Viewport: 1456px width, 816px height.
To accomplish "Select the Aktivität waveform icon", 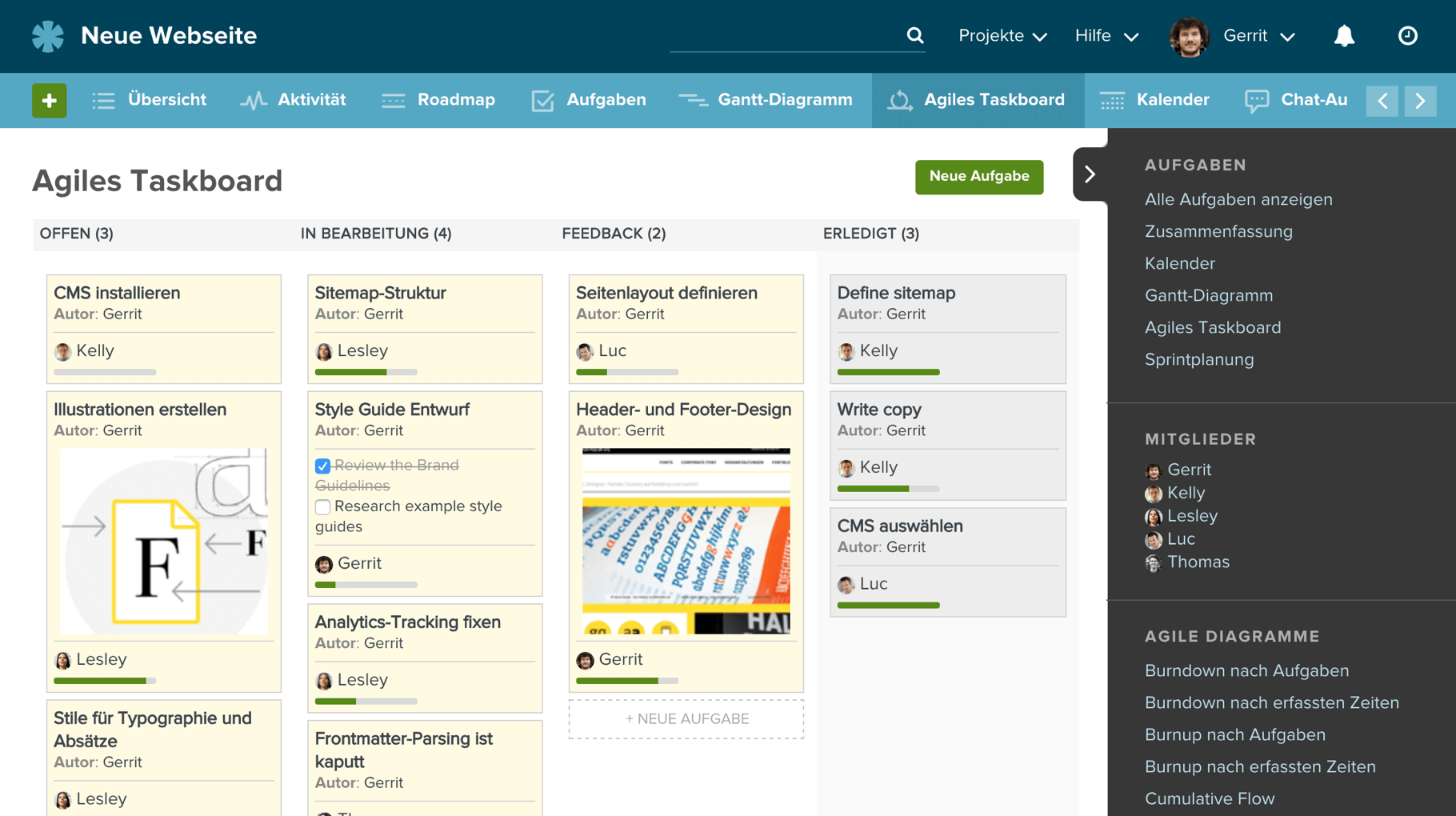I will 252,100.
